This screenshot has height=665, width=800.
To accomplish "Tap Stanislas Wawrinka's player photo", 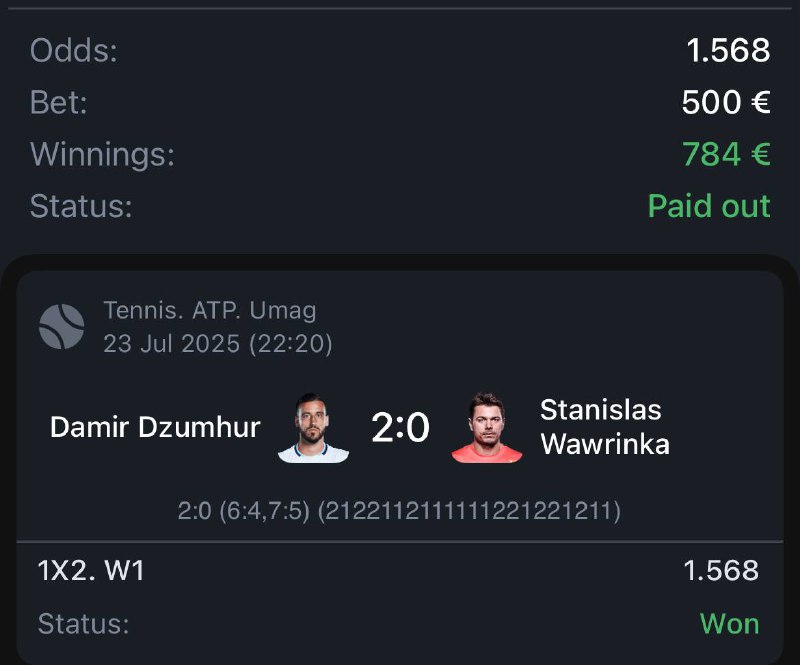I will click(x=486, y=428).
